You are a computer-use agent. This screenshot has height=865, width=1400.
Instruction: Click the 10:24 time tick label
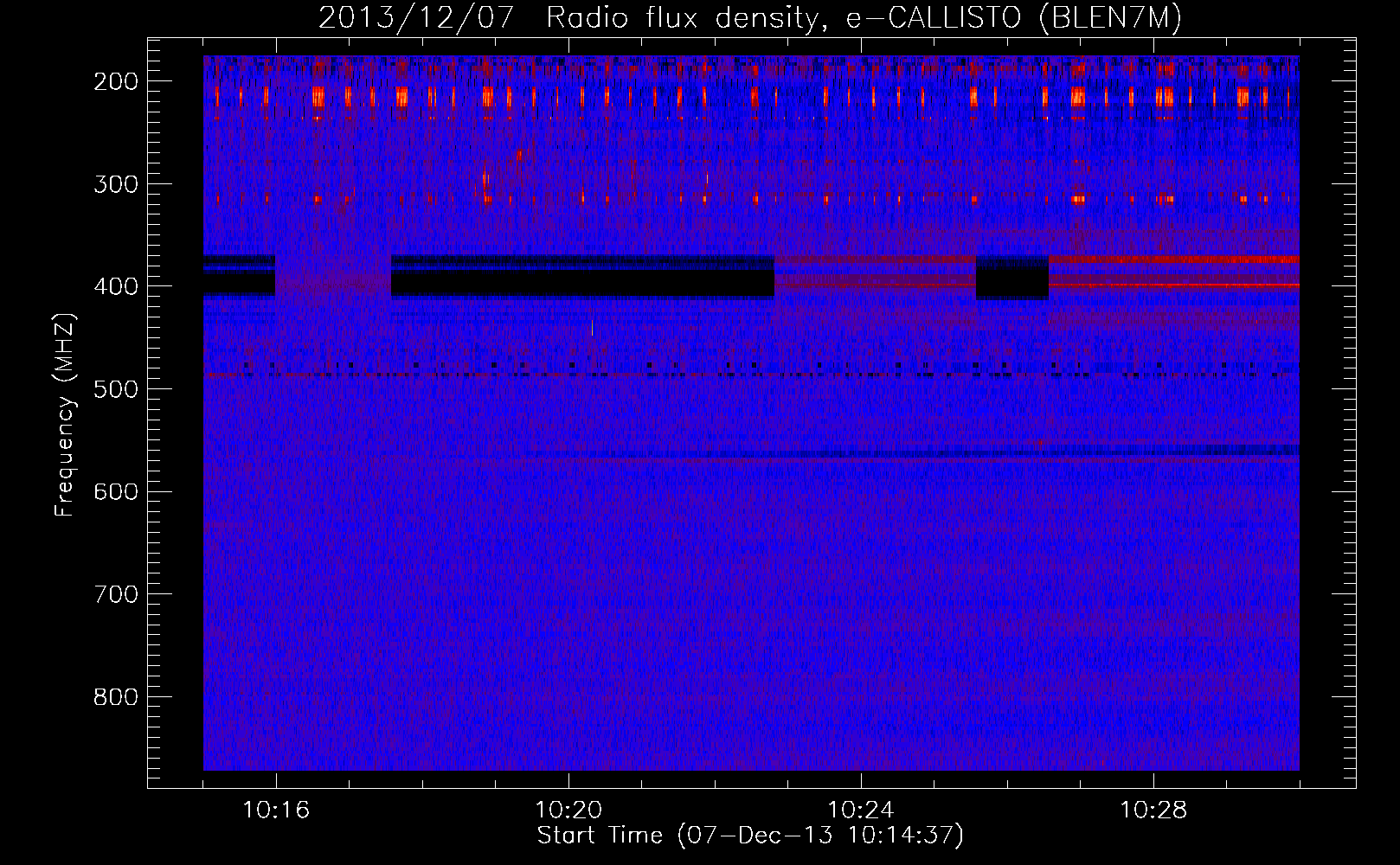861,811
